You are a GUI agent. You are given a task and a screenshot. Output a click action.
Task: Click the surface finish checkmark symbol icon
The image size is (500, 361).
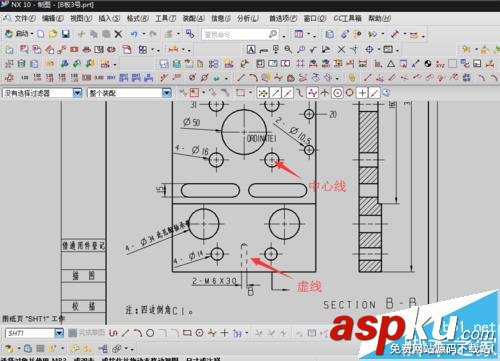point(313,50)
